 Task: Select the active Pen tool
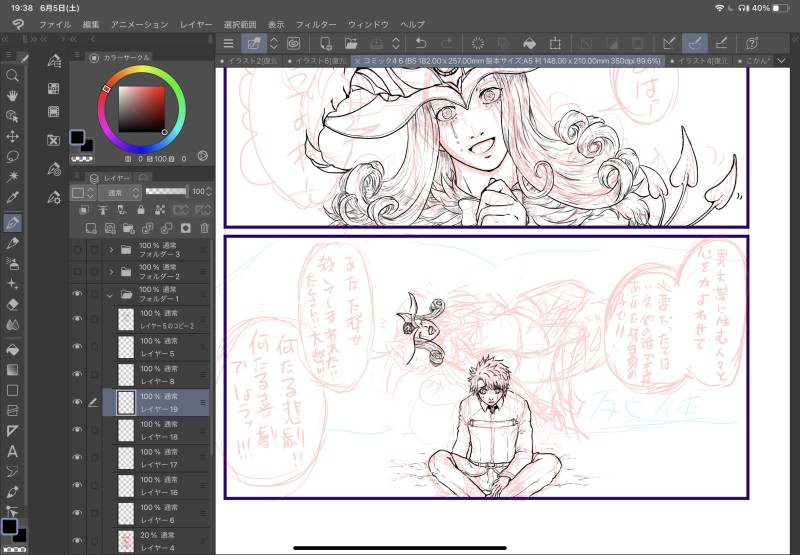12,222
